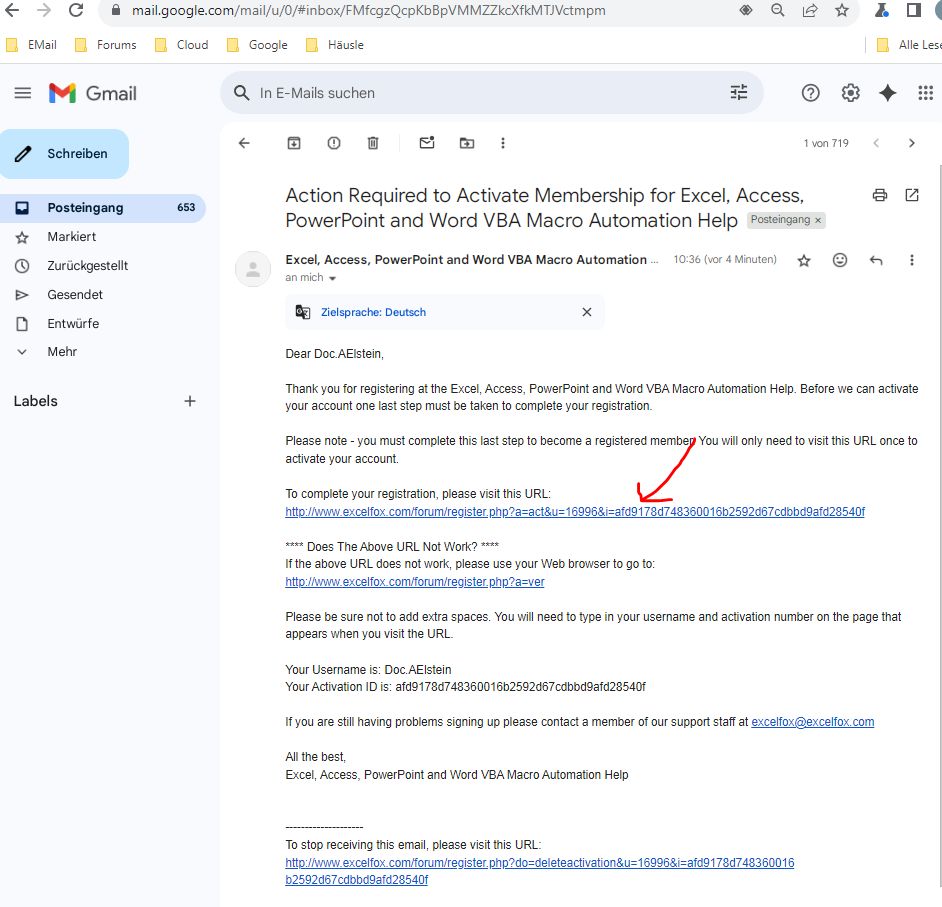The height and width of the screenshot is (907, 942).
Task: Open email in a new window
Action: tap(911, 195)
